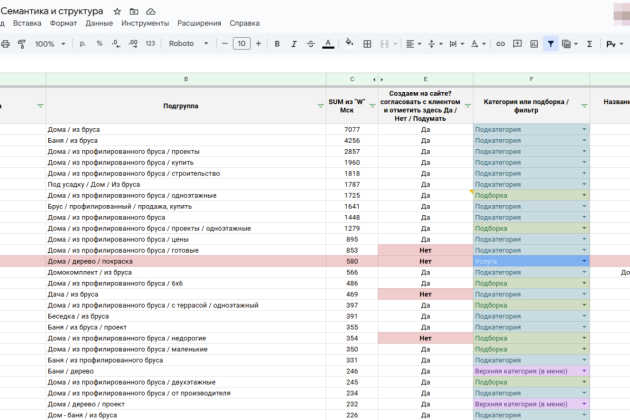Click the Подгруппа column filter icon

click(319, 105)
